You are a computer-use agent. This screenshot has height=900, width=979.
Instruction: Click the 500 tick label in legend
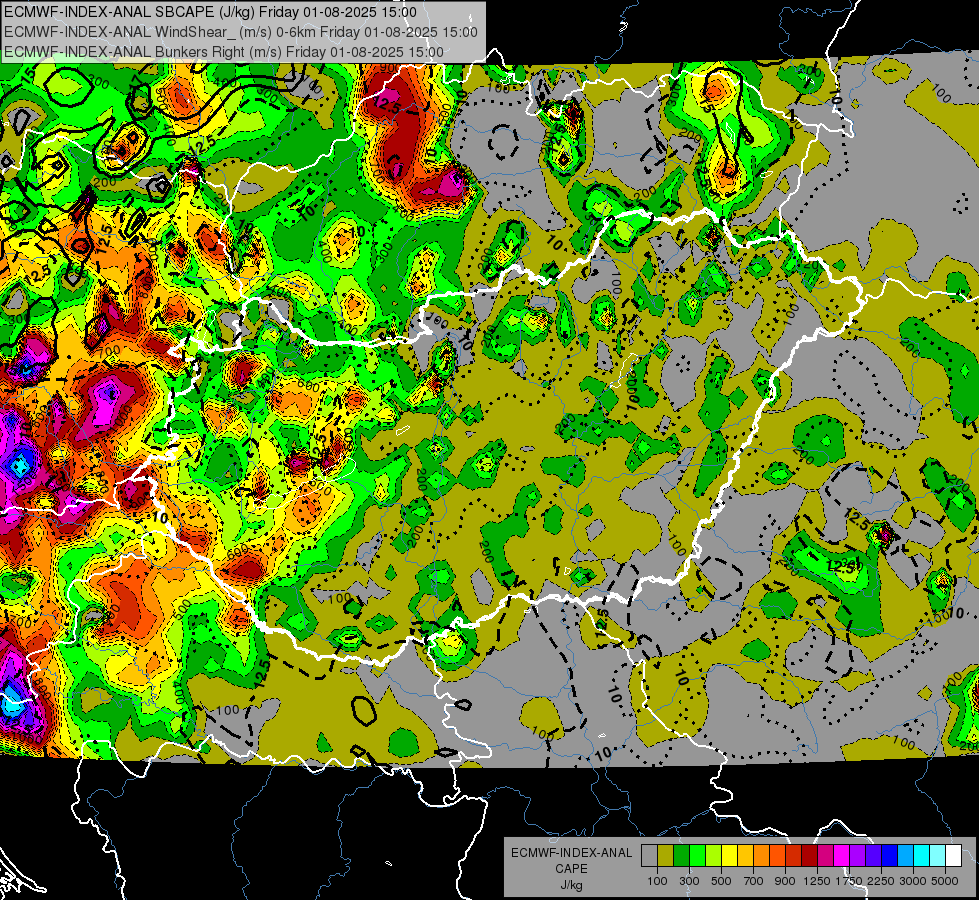click(x=721, y=881)
